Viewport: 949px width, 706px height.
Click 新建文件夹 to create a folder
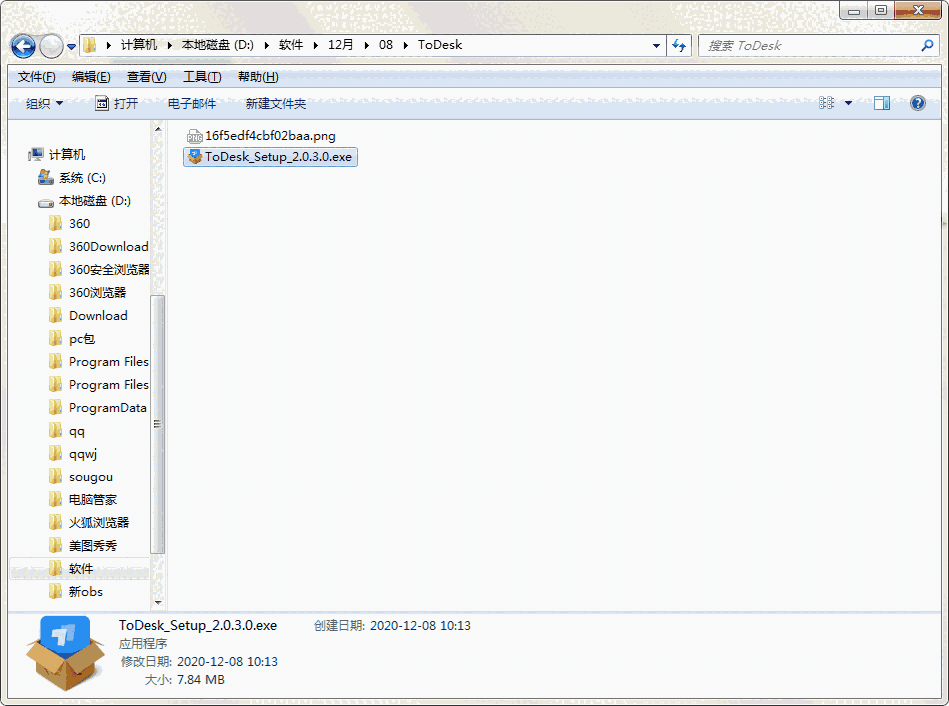275,104
